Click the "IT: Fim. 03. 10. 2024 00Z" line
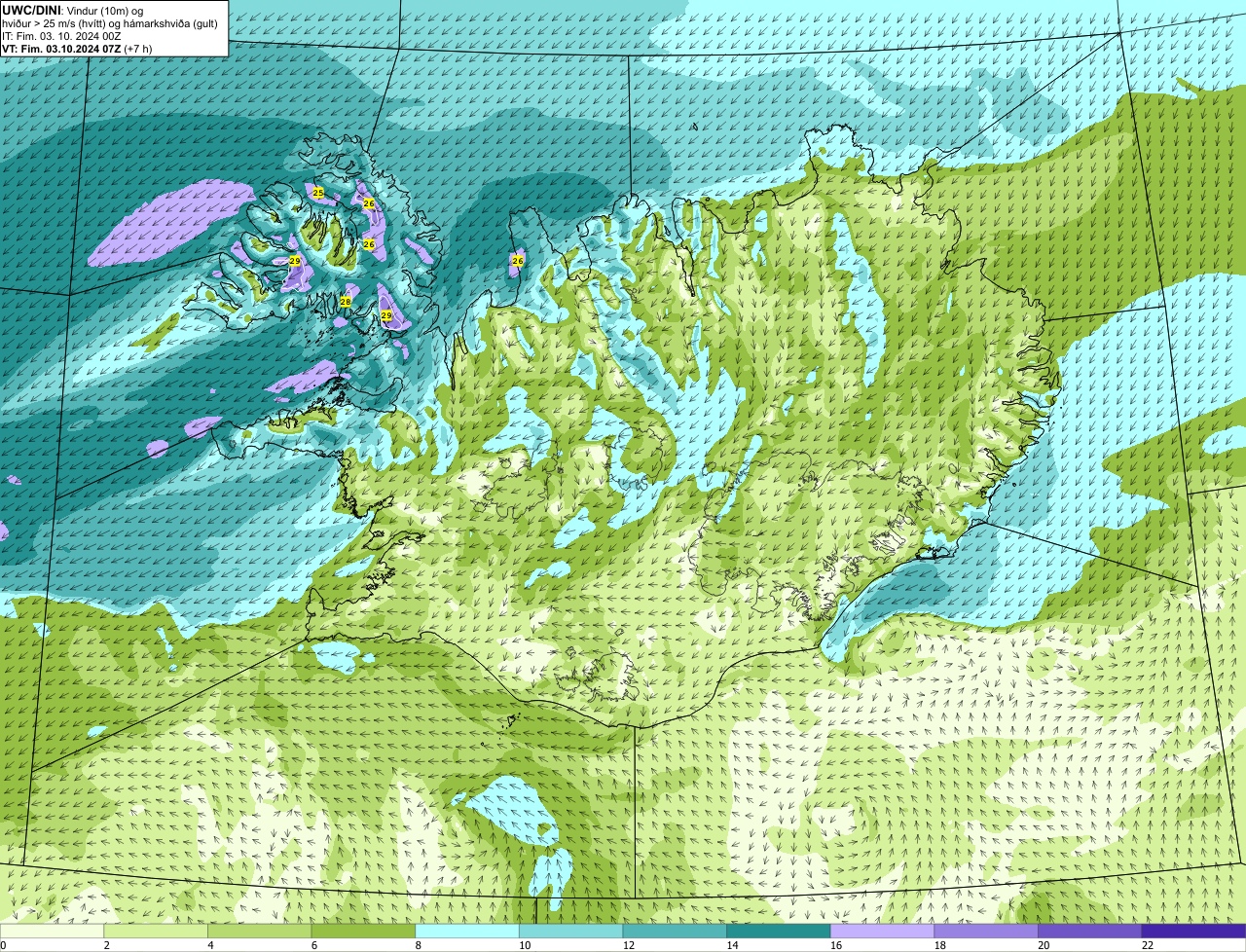 [x=61, y=36]
